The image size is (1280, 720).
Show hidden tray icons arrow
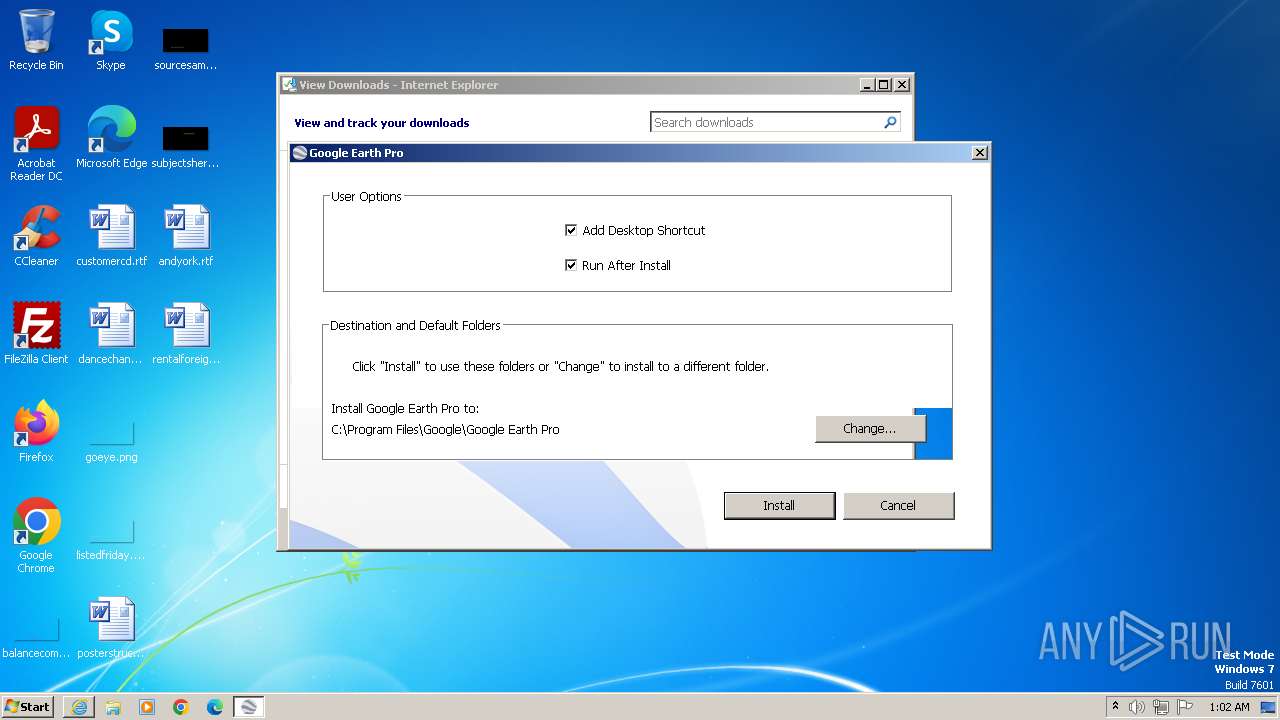point(1115,707)
